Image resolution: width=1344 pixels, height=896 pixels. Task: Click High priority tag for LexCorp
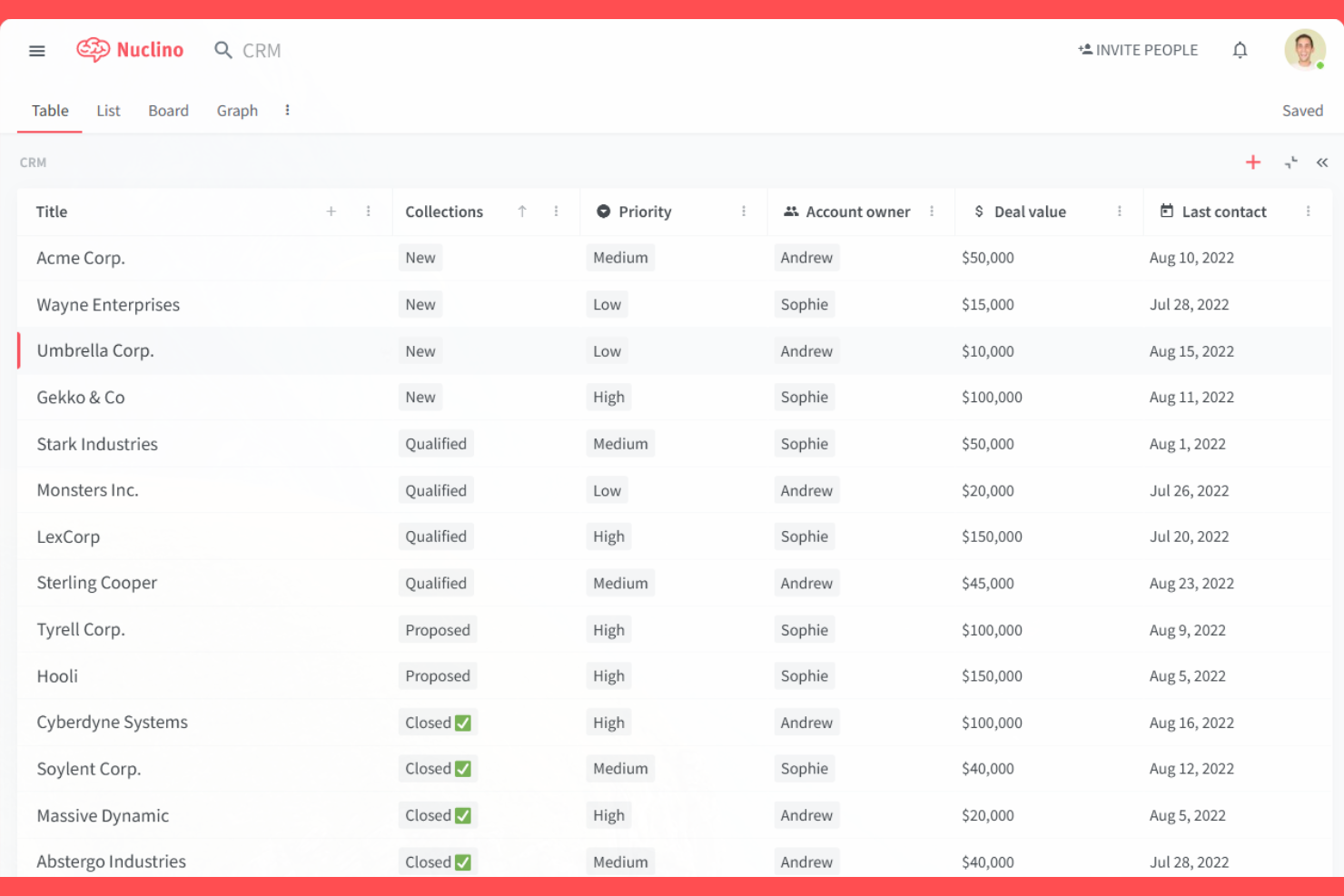pos(608,537)
